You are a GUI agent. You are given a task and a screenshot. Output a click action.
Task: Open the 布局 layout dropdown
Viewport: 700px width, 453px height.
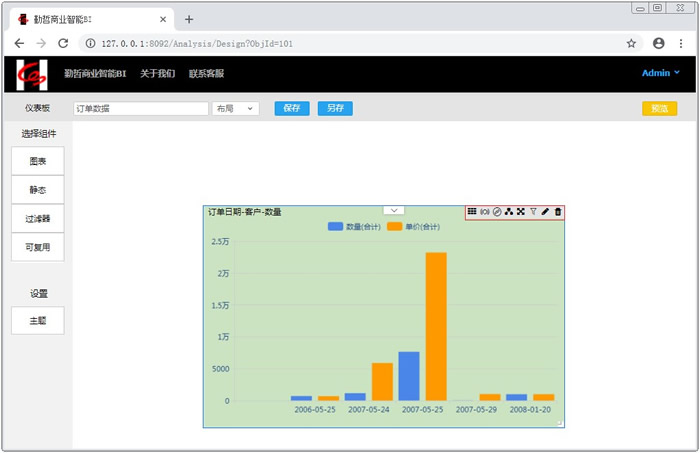(x=235, y=108)
